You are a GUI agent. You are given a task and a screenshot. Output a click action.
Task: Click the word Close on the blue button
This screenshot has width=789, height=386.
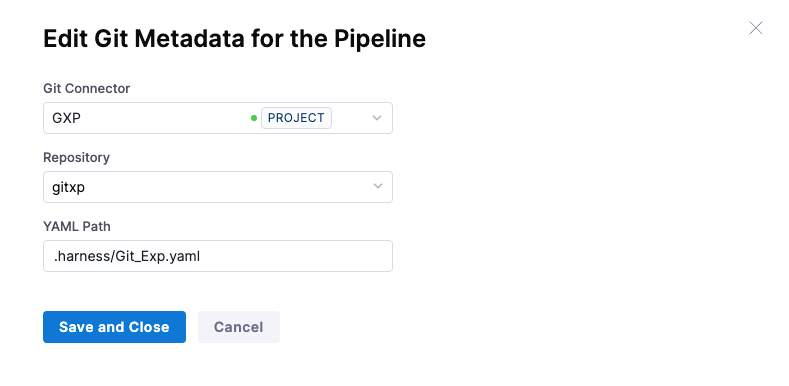(x=149, y=327)
